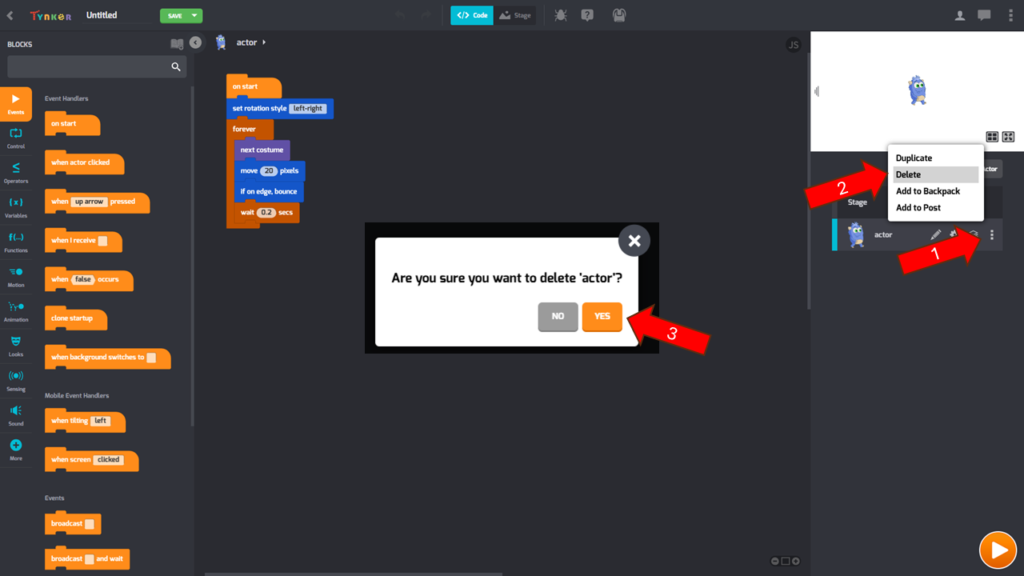The width and height of the screenshot is (1024, 576).
Task: Open actor's three-dot options menu
Action: [992, 235]
